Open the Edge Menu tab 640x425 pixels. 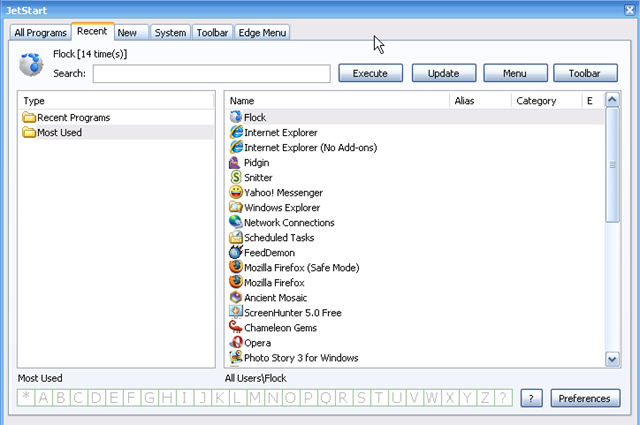point(262,33)
